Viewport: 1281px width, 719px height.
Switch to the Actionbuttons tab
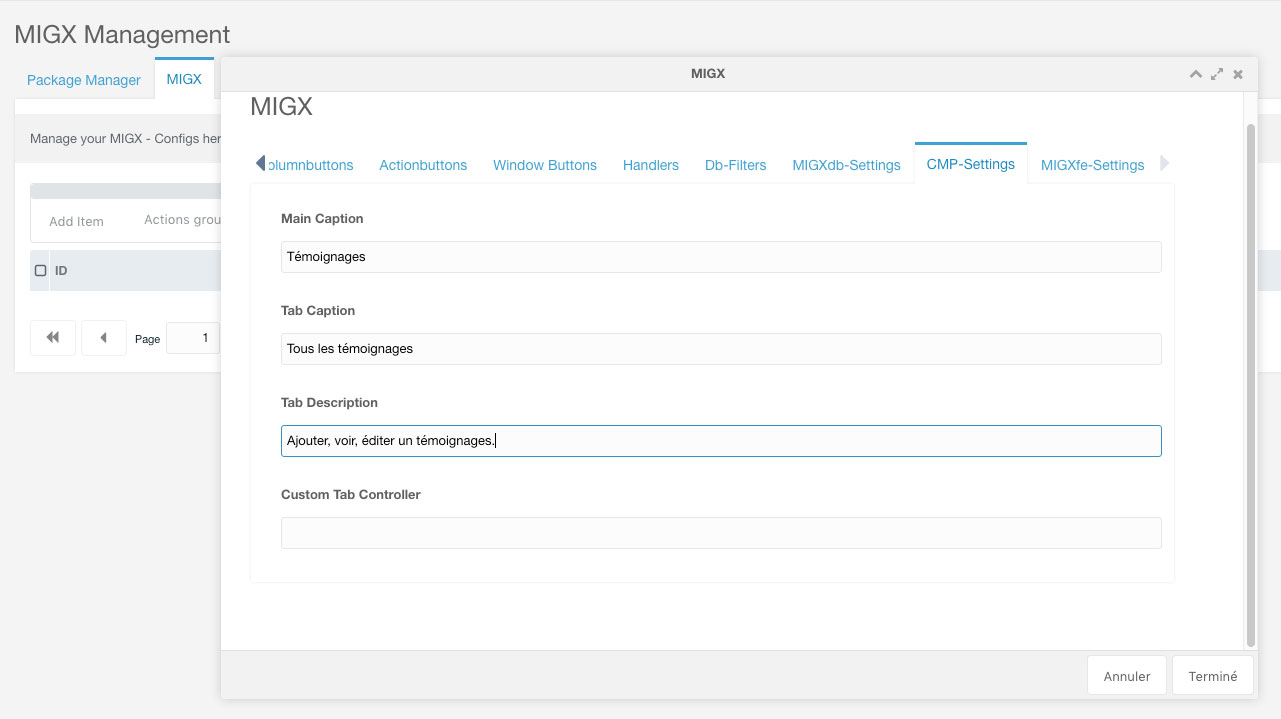[x=423, y=165]
